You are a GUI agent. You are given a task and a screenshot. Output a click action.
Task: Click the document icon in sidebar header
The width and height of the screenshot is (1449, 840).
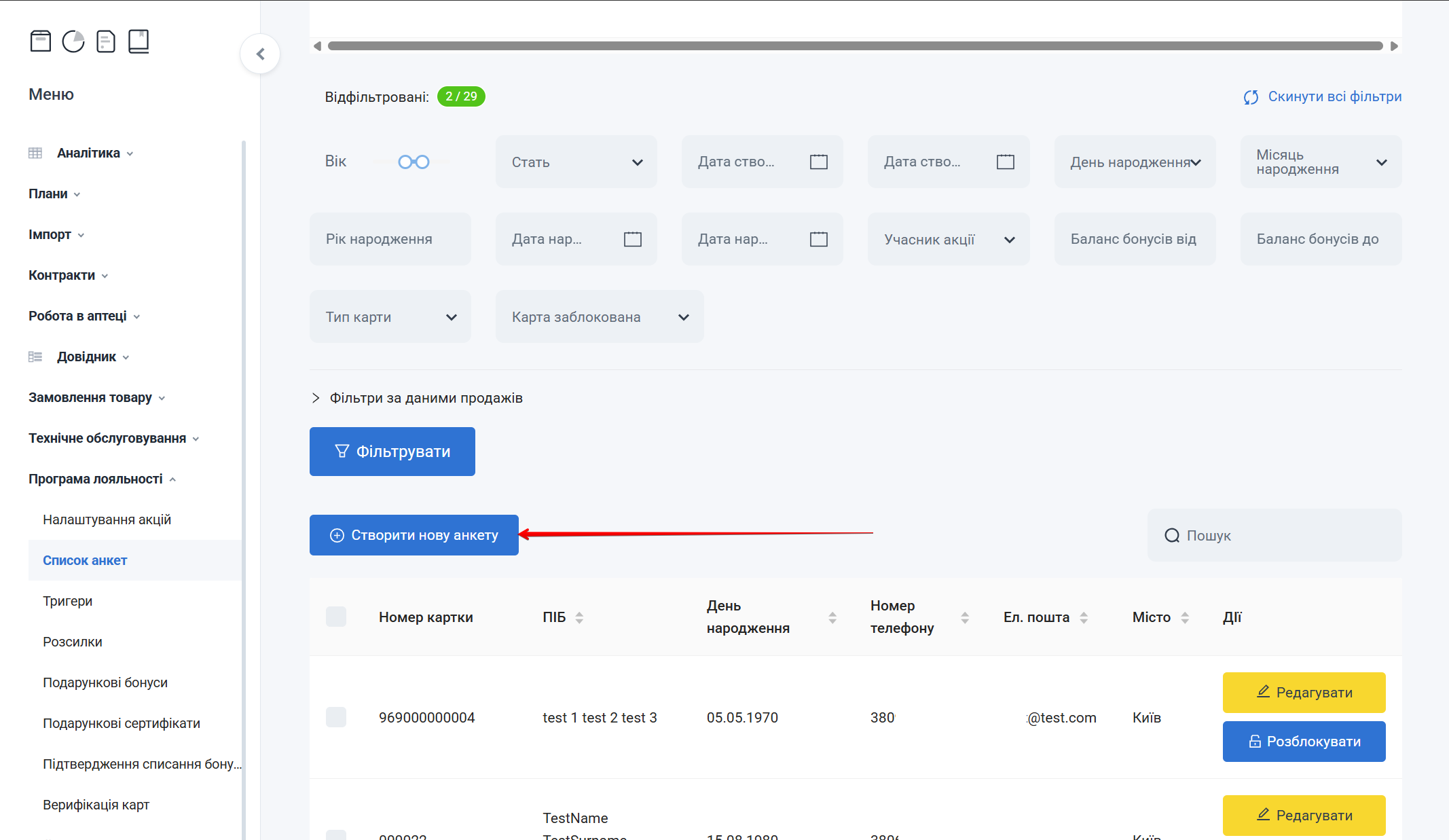click(106, 41)
